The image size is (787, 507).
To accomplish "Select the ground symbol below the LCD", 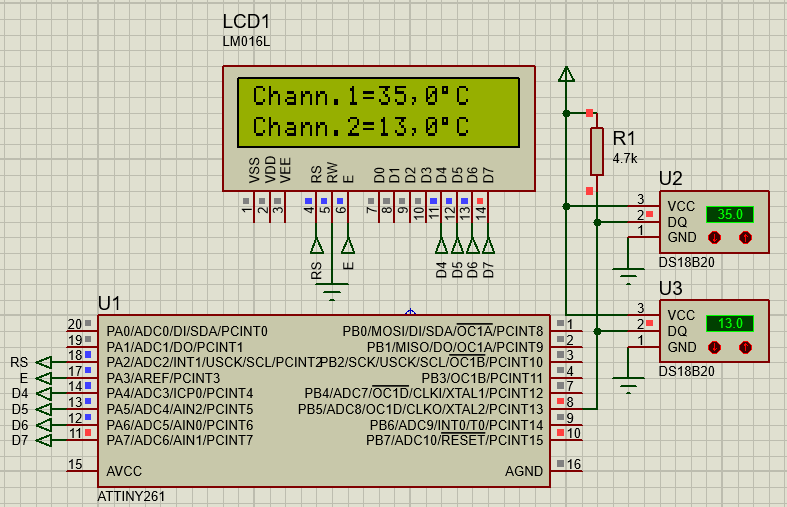I will coord(332,291).
